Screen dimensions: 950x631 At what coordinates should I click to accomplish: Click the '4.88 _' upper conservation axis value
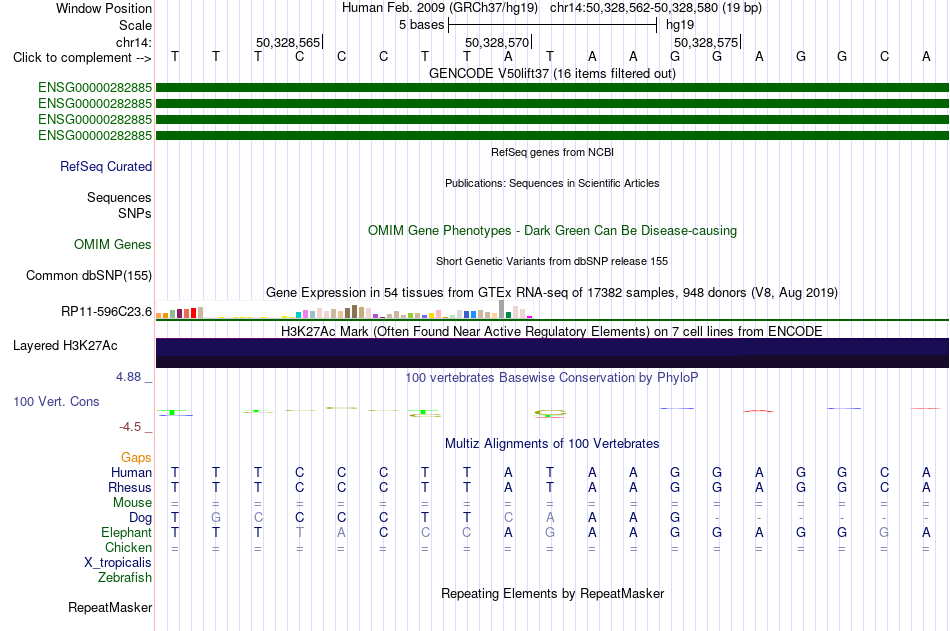pyautogui.click(x=134, y=377)
